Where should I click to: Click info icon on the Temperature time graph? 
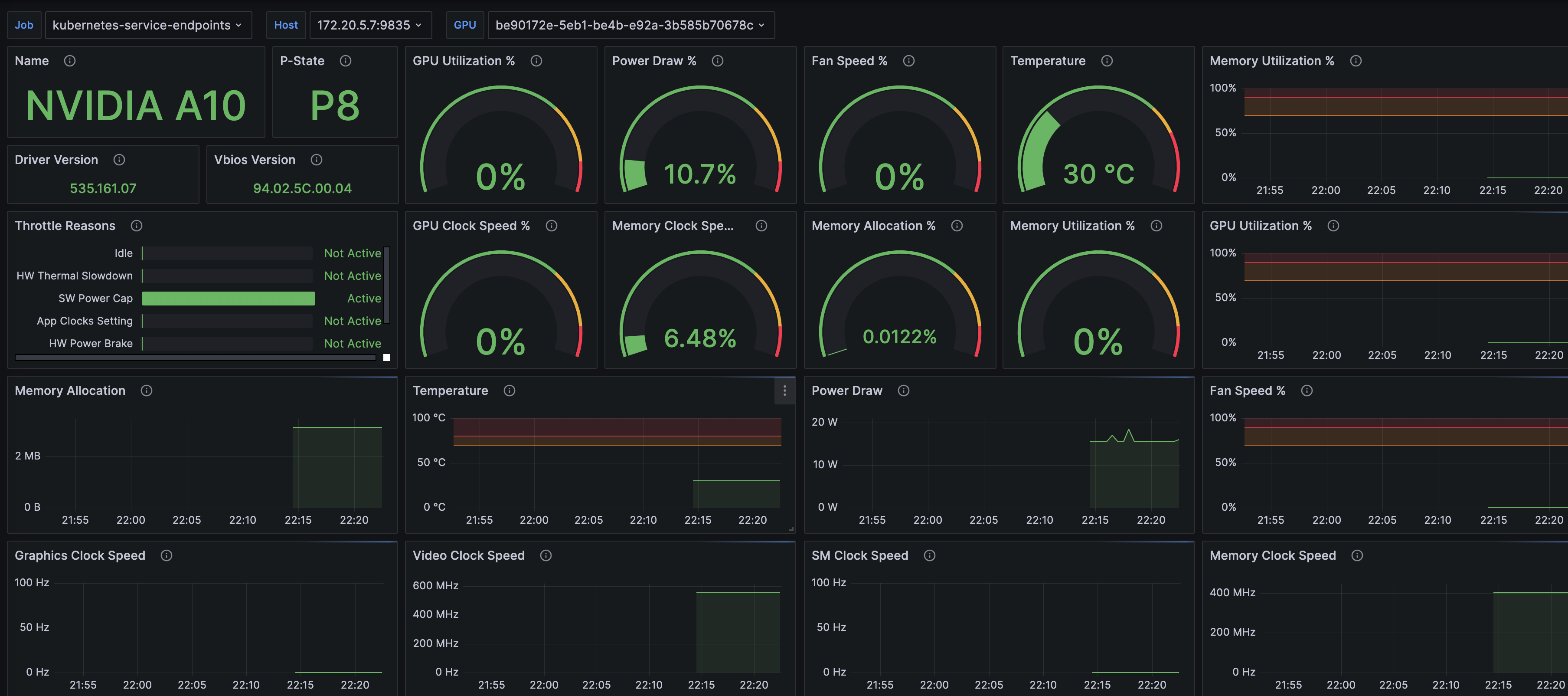click(x=510, y=391)
